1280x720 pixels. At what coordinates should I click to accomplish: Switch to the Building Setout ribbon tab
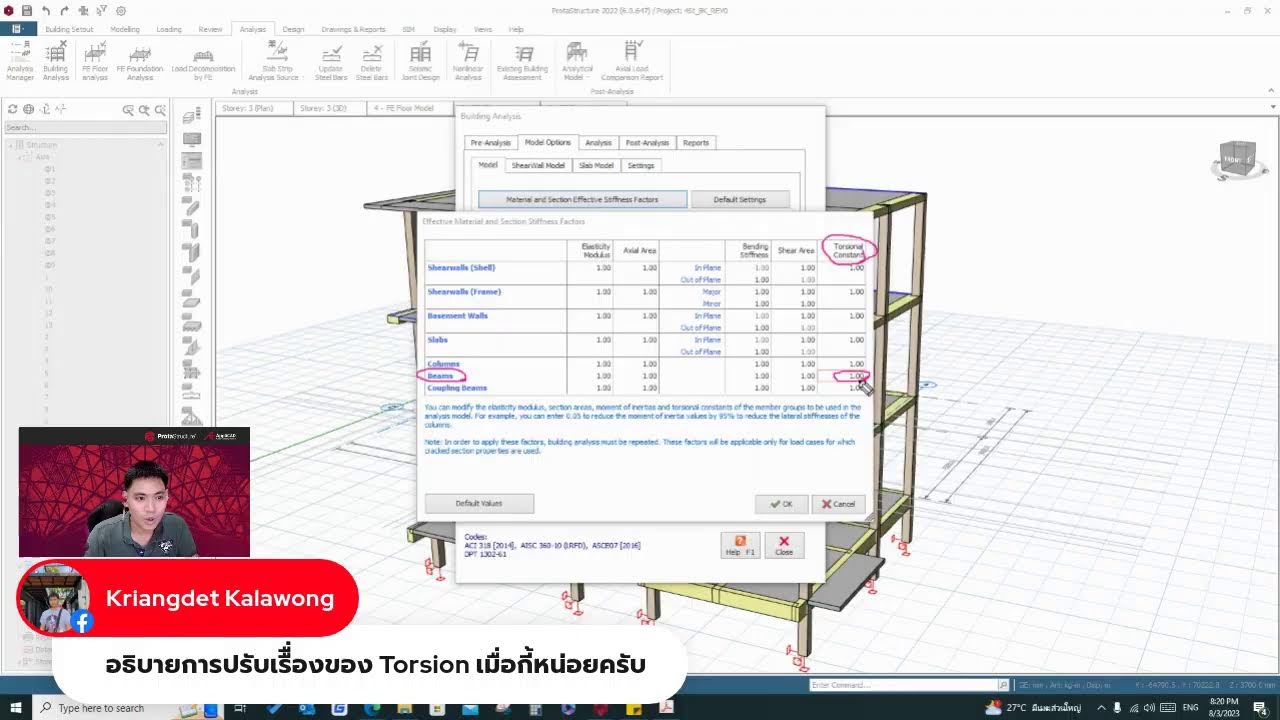tap(69, 29)
